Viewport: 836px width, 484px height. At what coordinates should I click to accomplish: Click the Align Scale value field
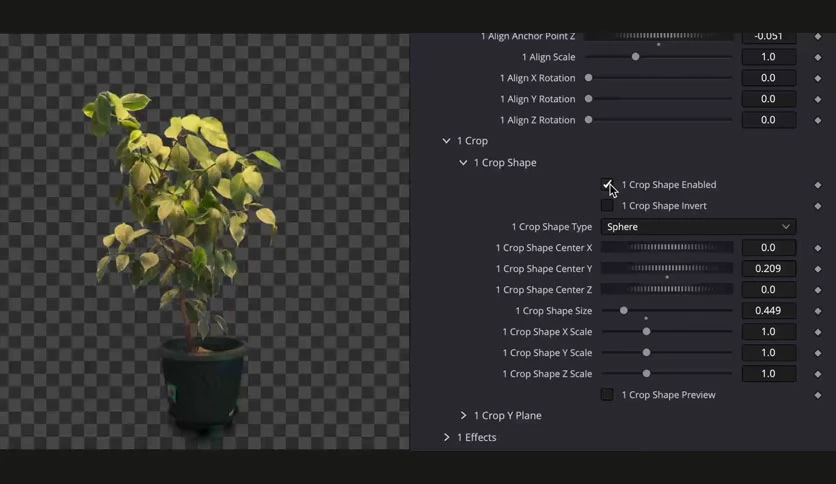point(768,57)
